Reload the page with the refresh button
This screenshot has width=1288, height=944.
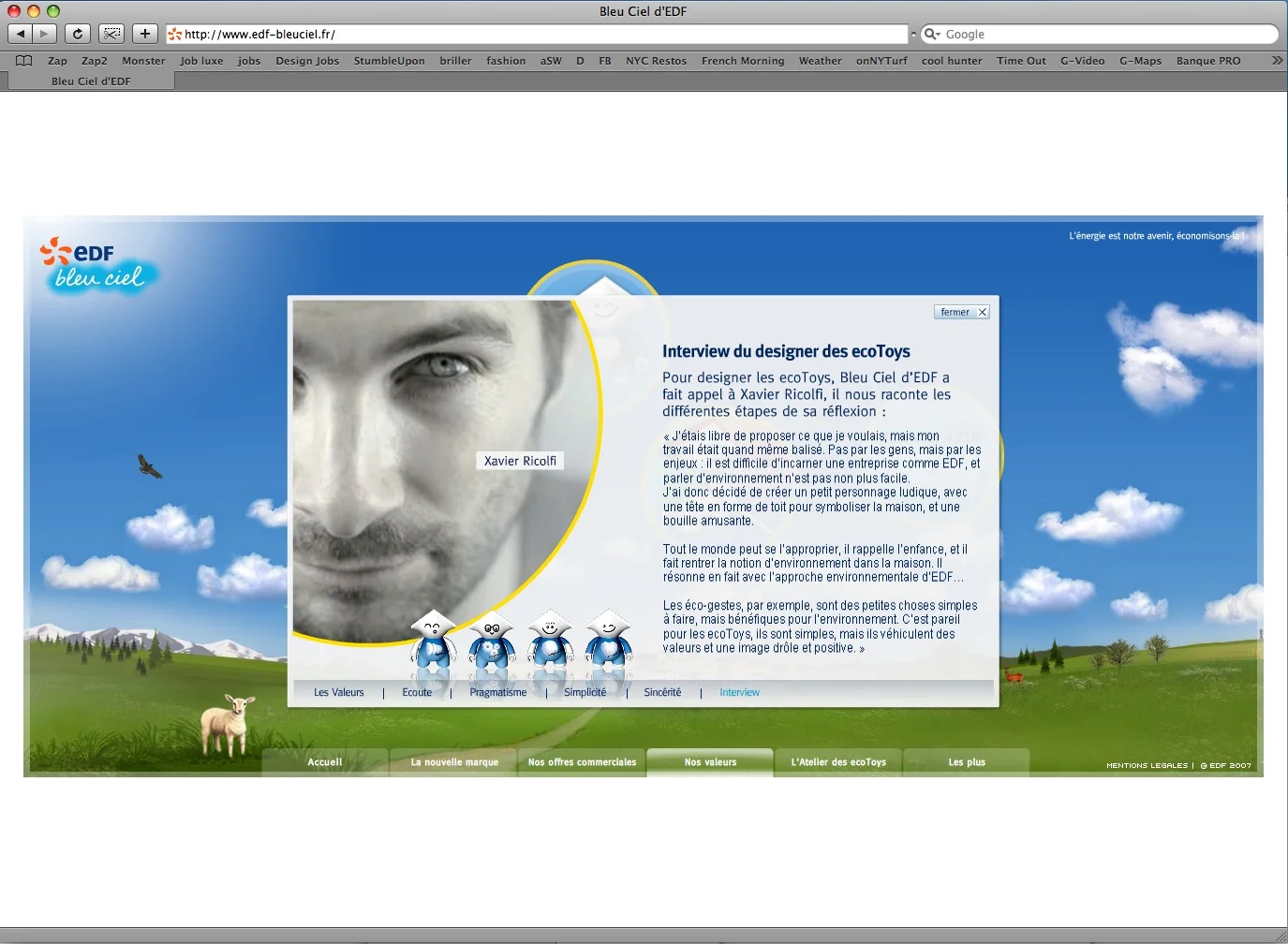pyautogui.click(x=78, y=34)
